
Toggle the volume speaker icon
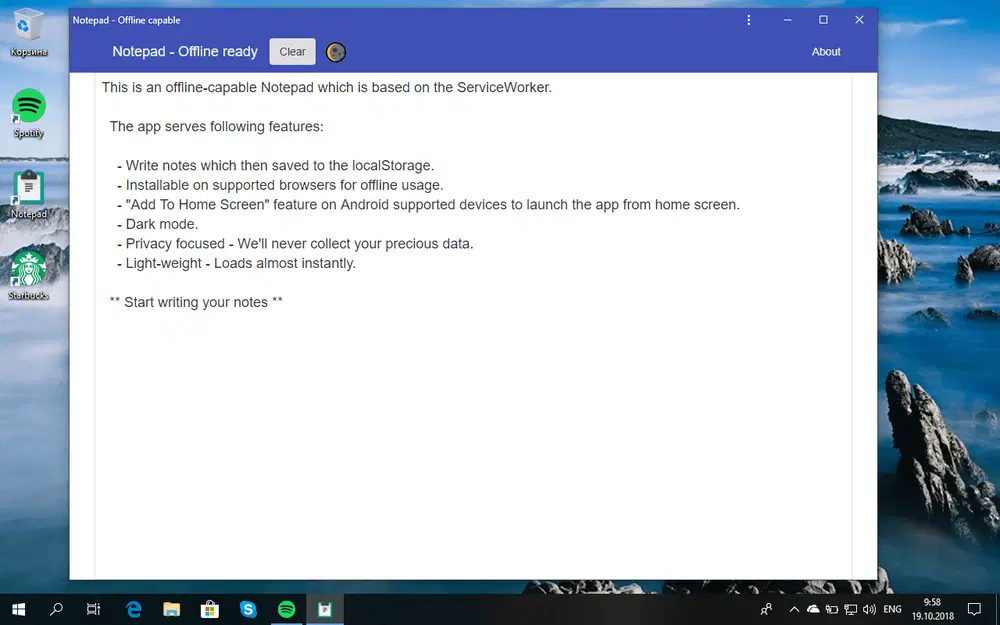point(870,609)
